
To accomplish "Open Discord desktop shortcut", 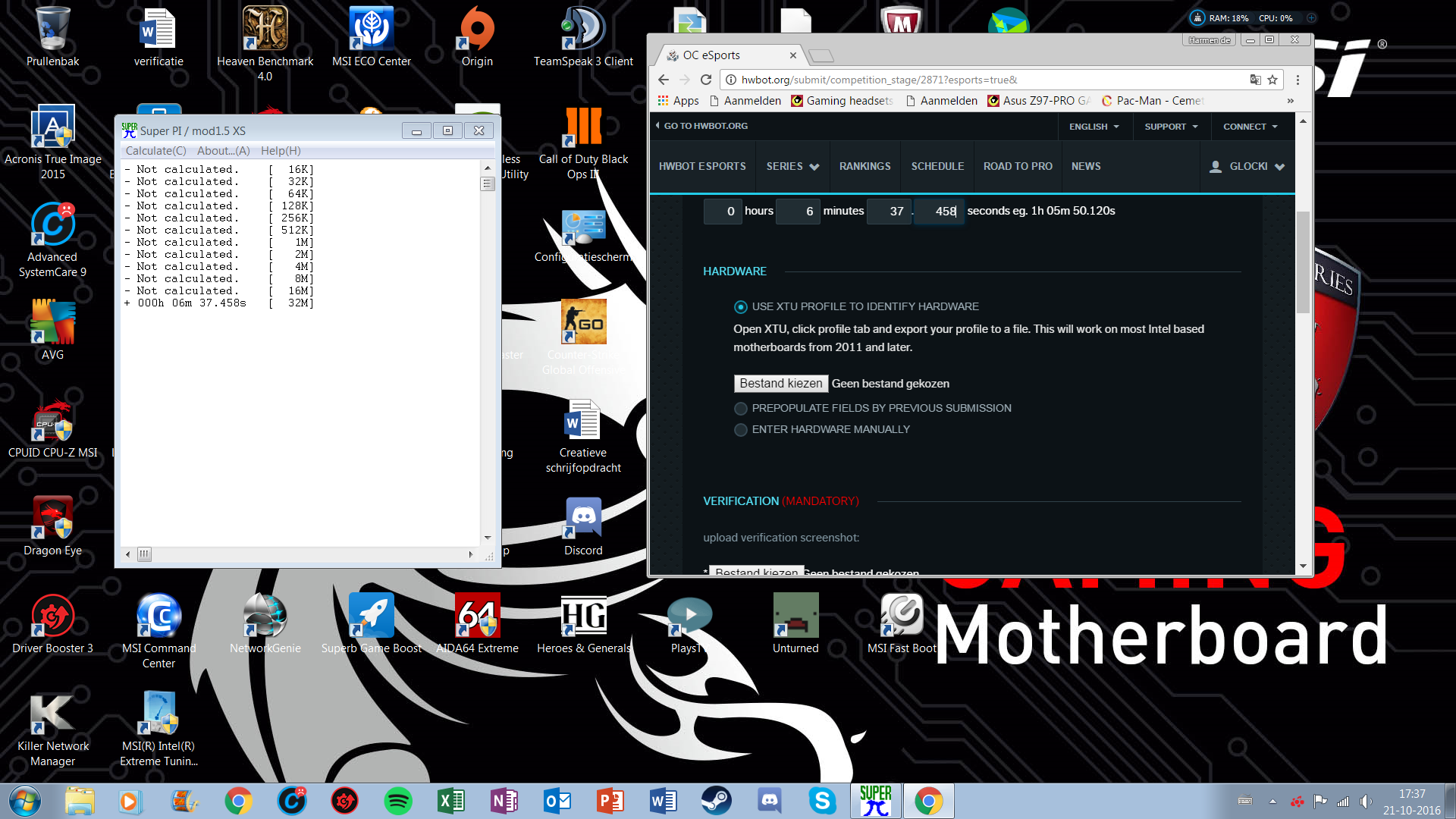I will tap(583, 526).
